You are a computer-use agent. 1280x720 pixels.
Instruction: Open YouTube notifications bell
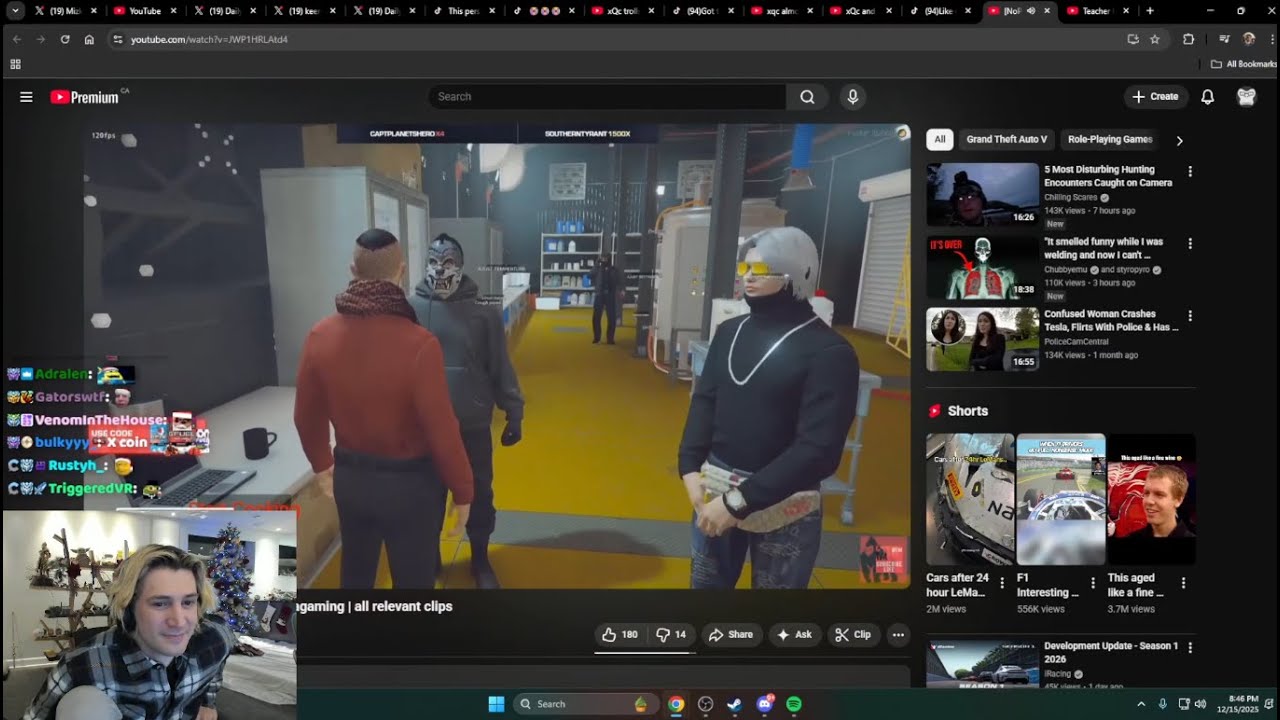(1208, 97)
